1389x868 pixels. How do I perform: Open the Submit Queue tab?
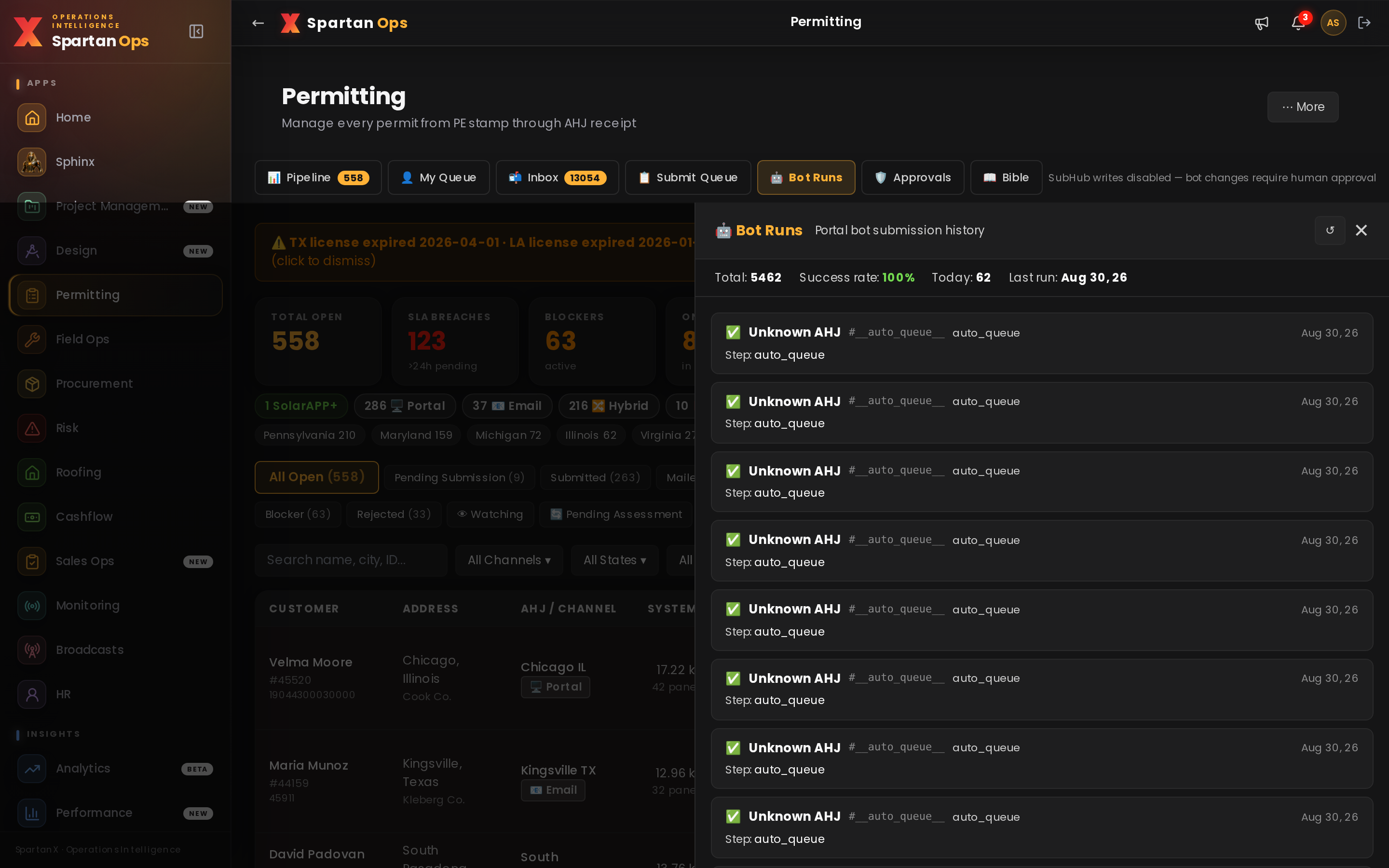point(688,177)
